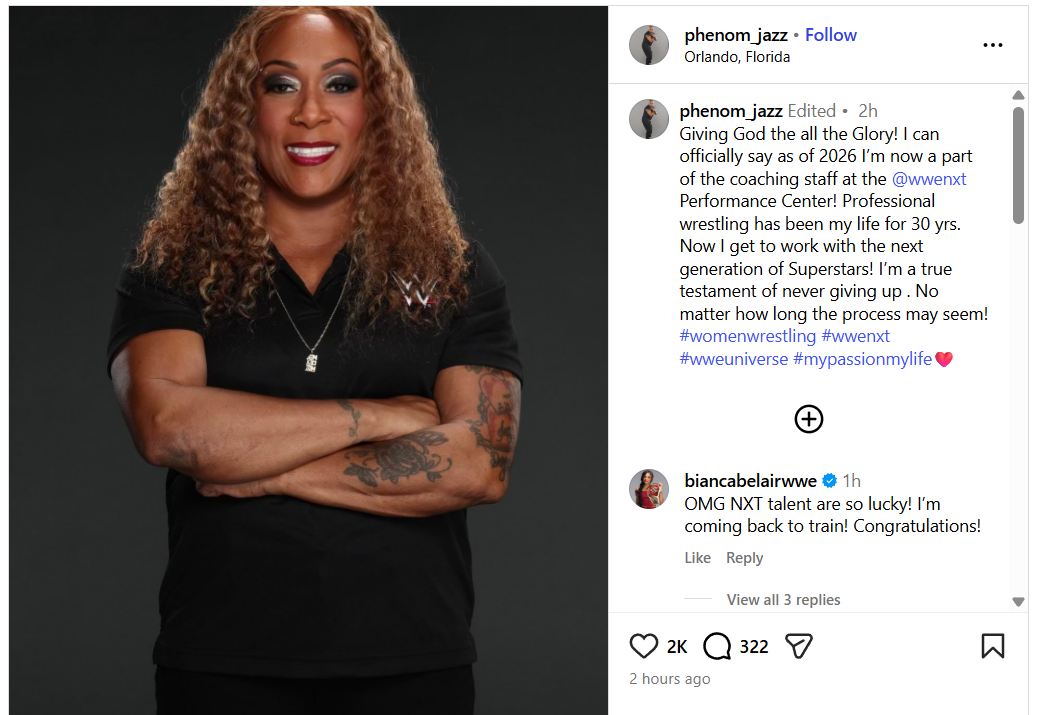Like the post with the heart icon
The width and height of the screenshot is (1048, 715).
pyautogui.click(x=644, y=646)
